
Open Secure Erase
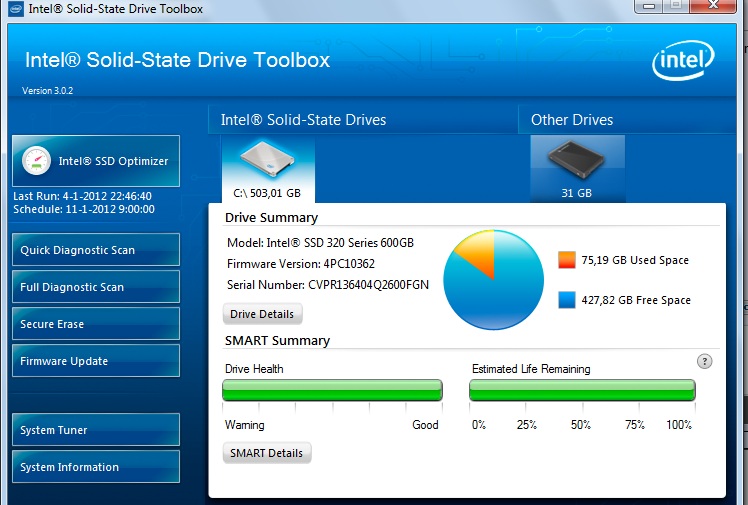[96, 324]
